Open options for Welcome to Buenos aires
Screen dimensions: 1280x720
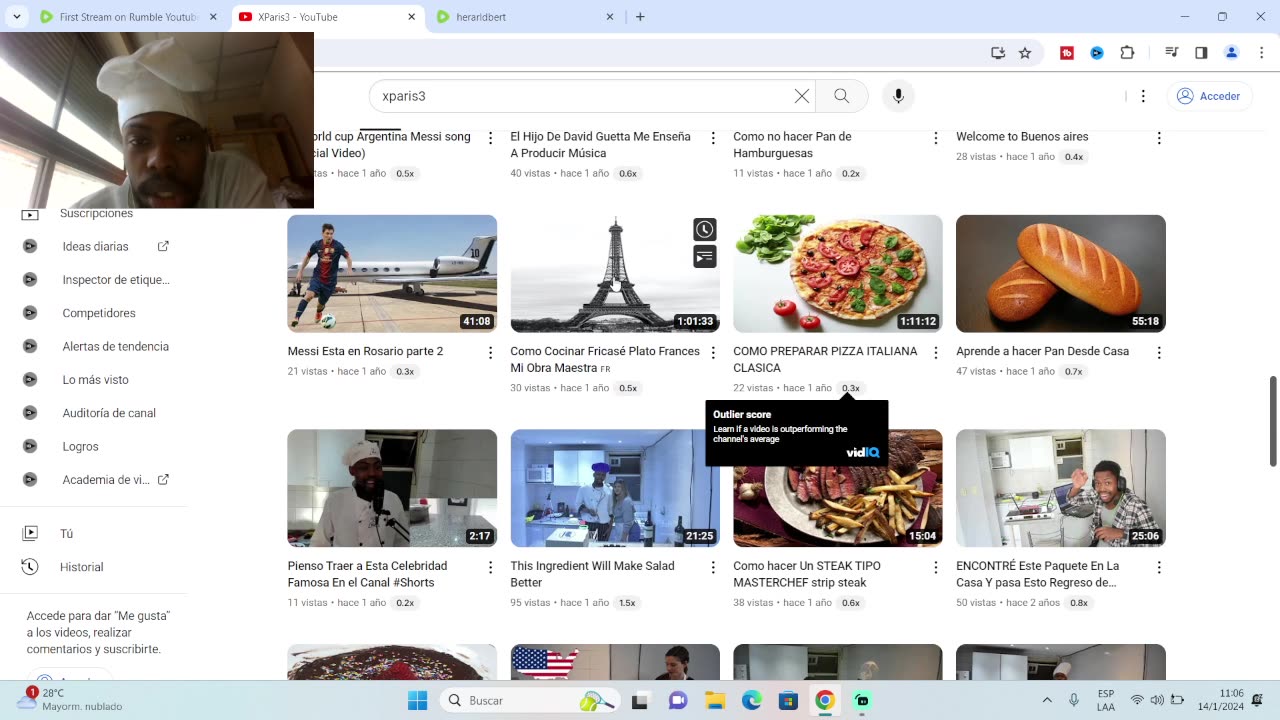[x=1159, y=138]
